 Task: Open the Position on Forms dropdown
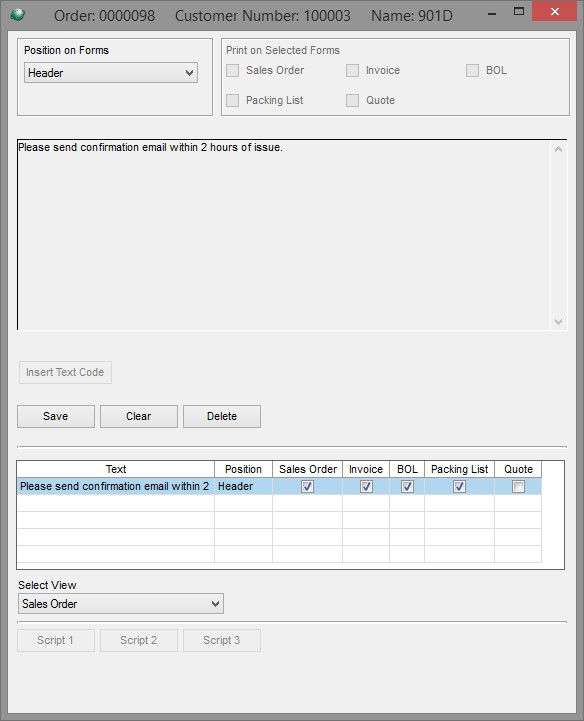[x=111, y=73]
